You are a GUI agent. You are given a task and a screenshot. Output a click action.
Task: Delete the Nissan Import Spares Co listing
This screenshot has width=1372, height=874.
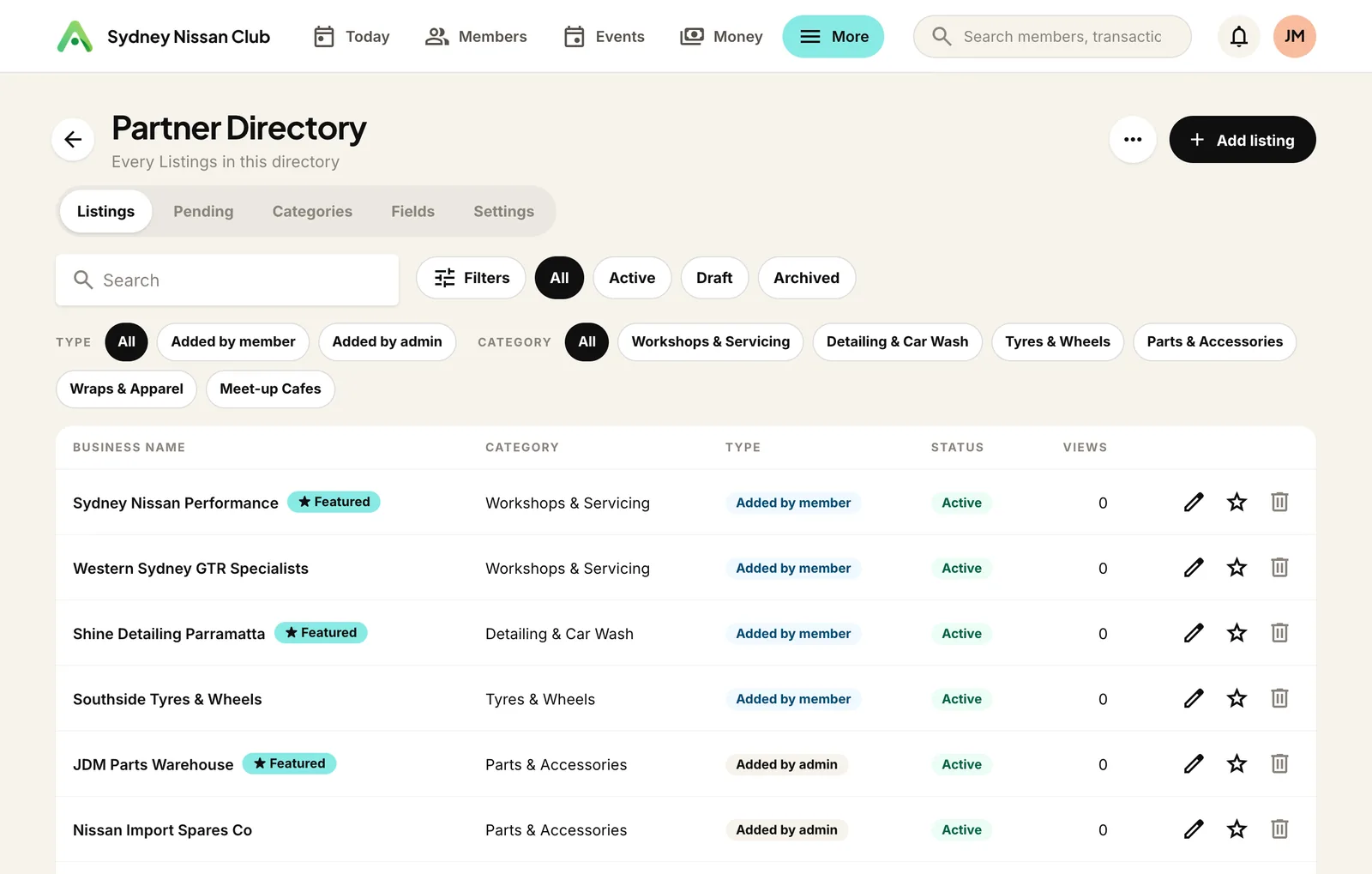(x=1279, y=829)
